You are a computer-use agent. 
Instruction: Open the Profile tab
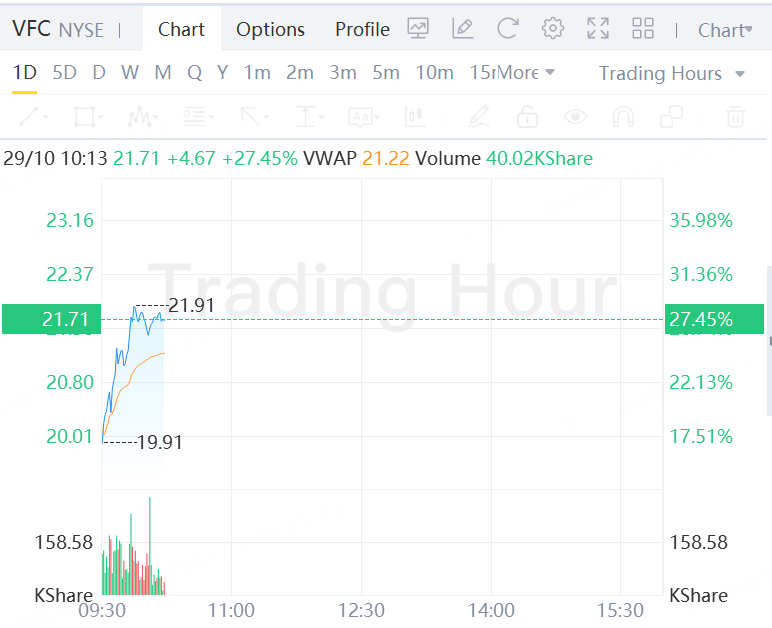point(362,30)
